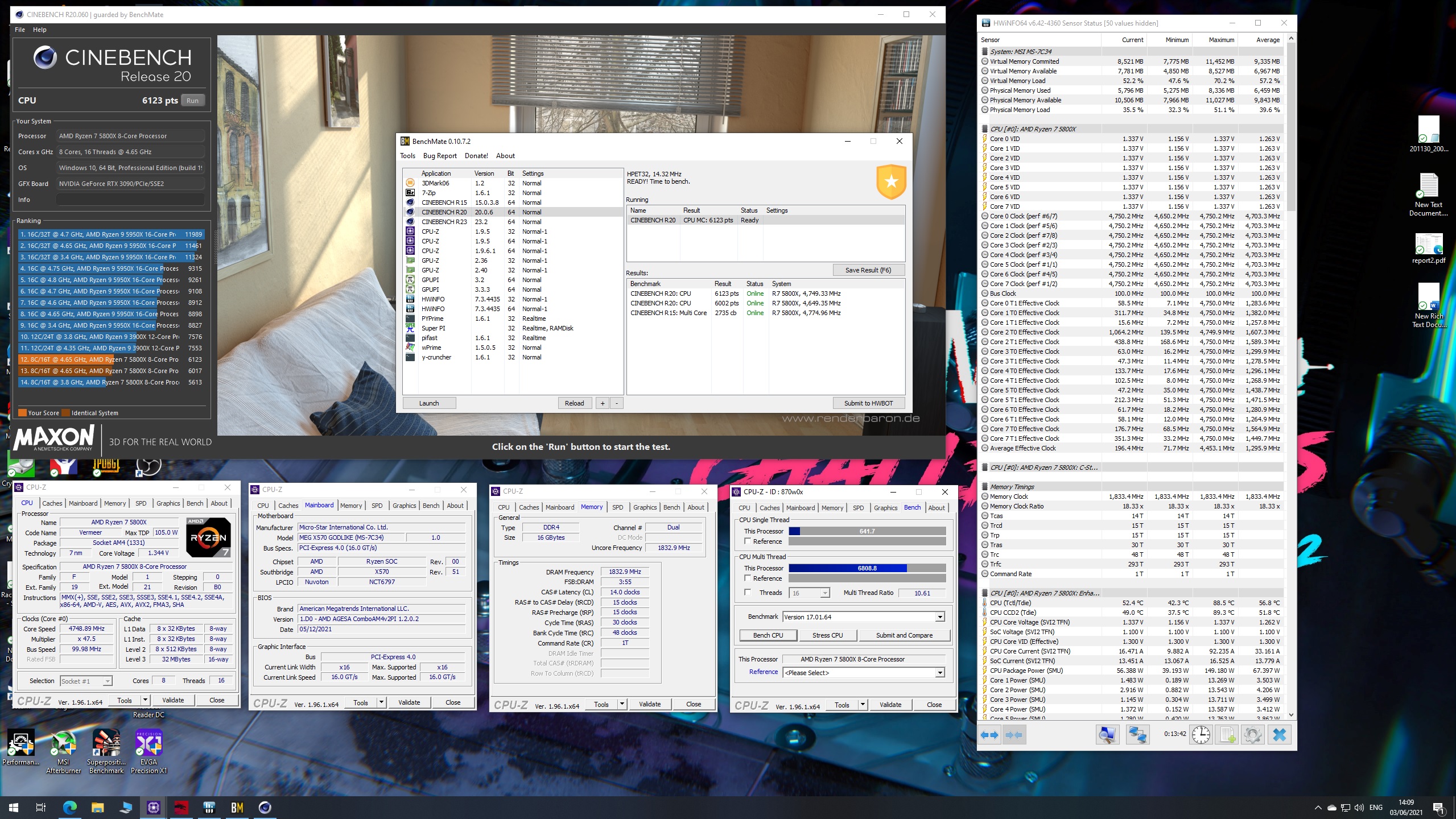
Task: Click Submit to HWBOT button
Action: (x=868, y=403)
